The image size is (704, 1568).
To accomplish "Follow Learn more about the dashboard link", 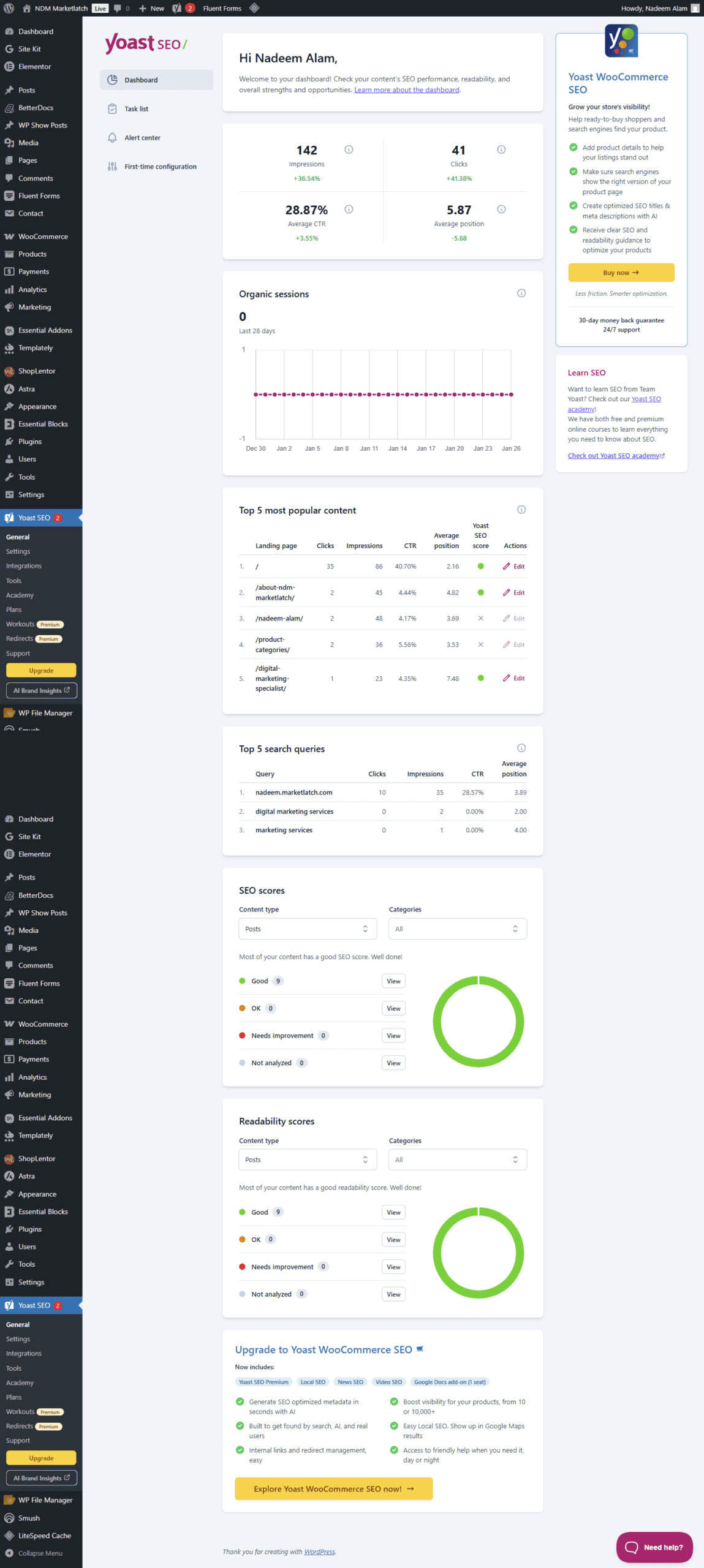I will pyautogui.click(x=406, y=90).
